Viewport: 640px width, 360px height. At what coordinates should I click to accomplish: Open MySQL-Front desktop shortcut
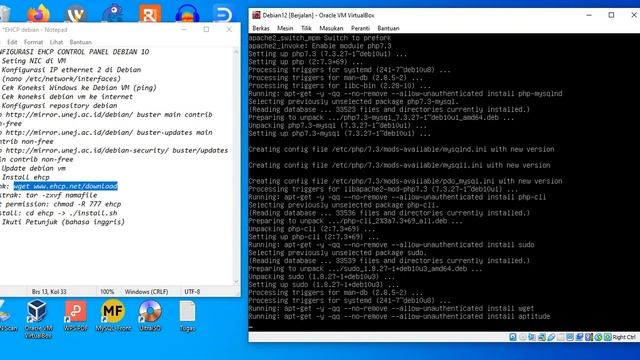point(113,315)
